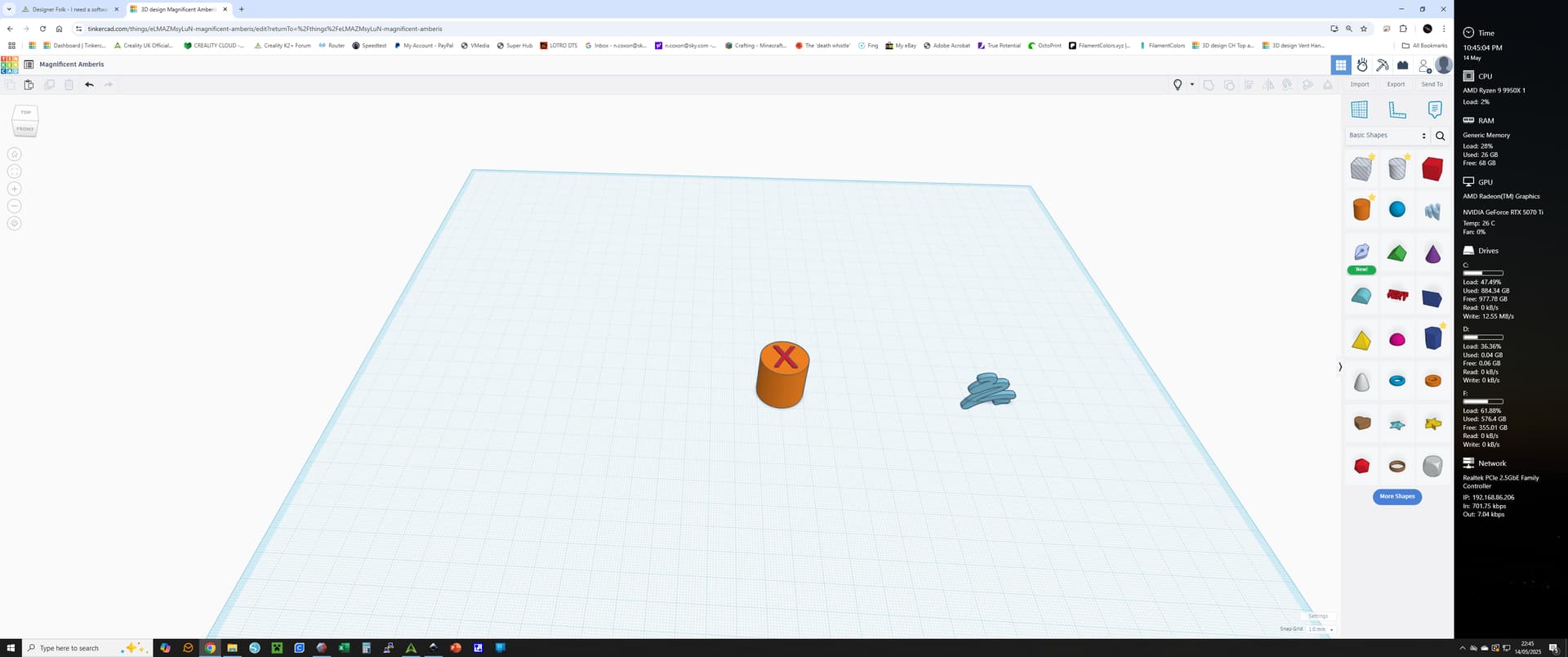
Task: Pick the green Roof shape
Action: [x=1397, y=254]
